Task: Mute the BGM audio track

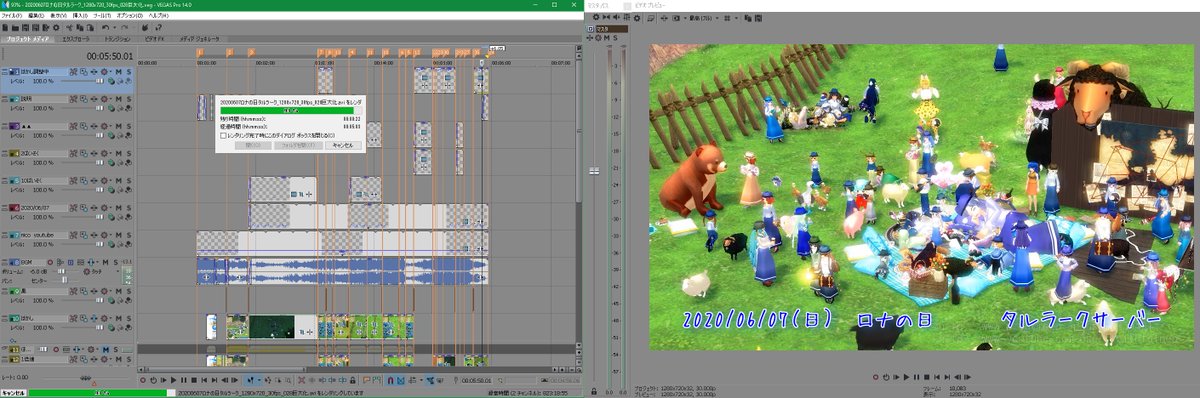Action: click(105, 262)
